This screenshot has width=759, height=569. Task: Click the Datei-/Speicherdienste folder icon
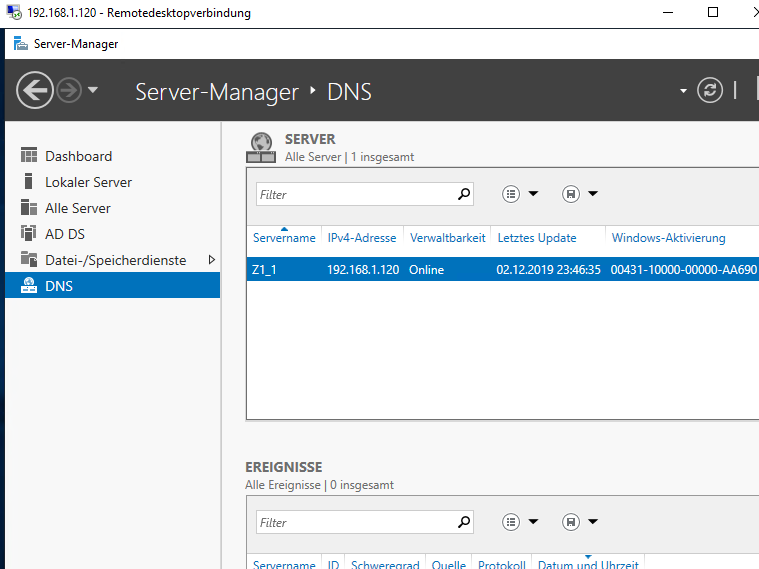click(x=29, y=259)
